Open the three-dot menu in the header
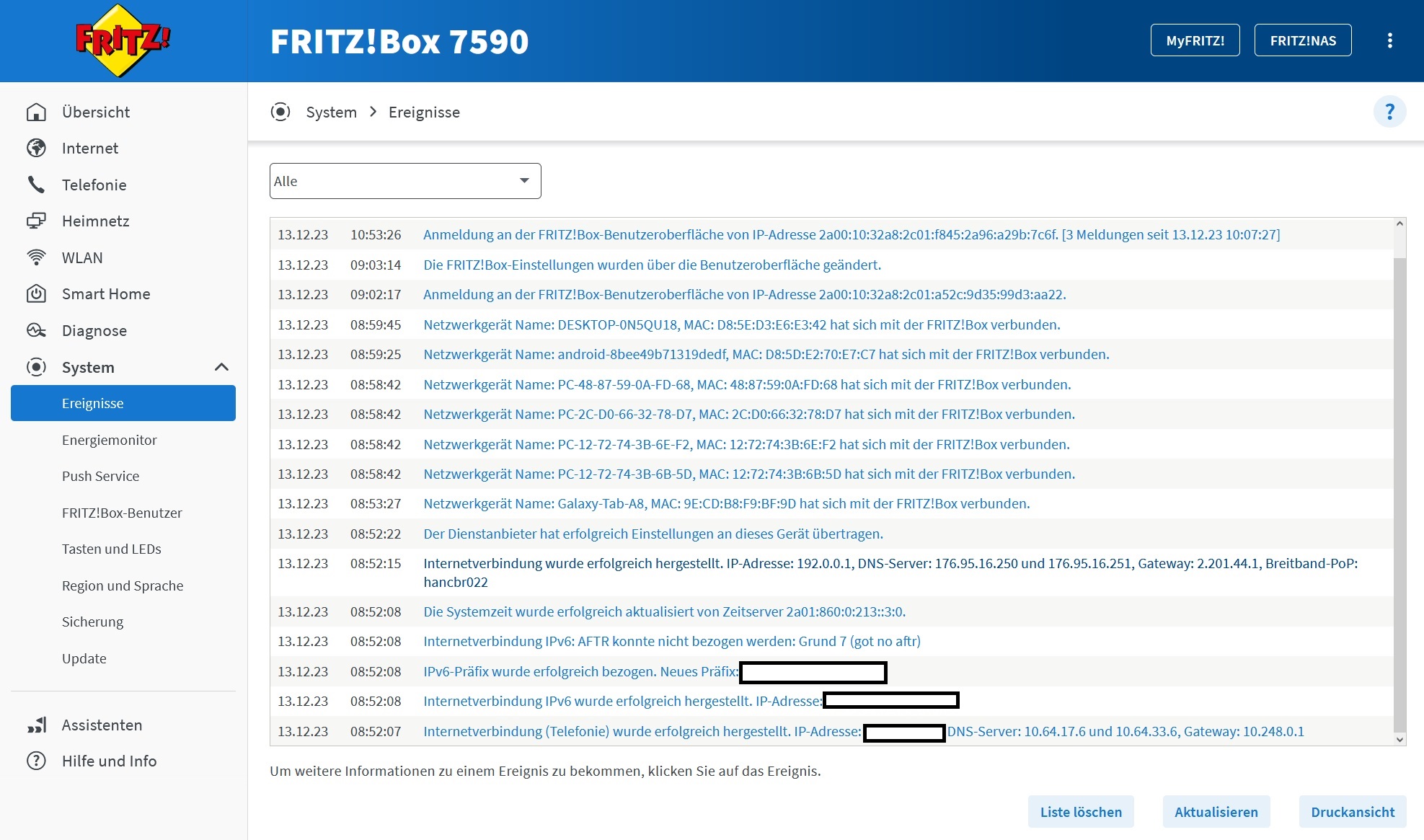This screenshot has width=1424, height=840. pyautogui.click(x=1389, y=40)
